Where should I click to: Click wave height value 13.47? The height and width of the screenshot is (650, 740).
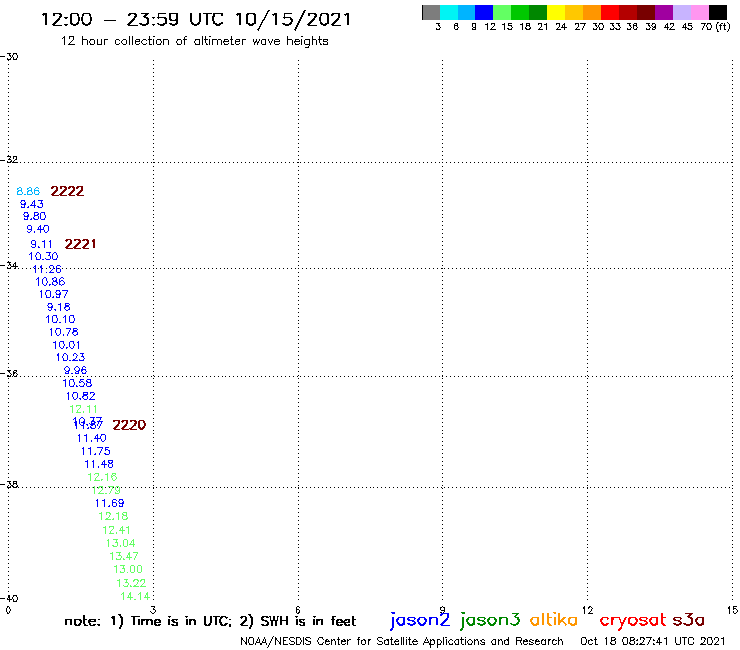[x=124, y=556]
